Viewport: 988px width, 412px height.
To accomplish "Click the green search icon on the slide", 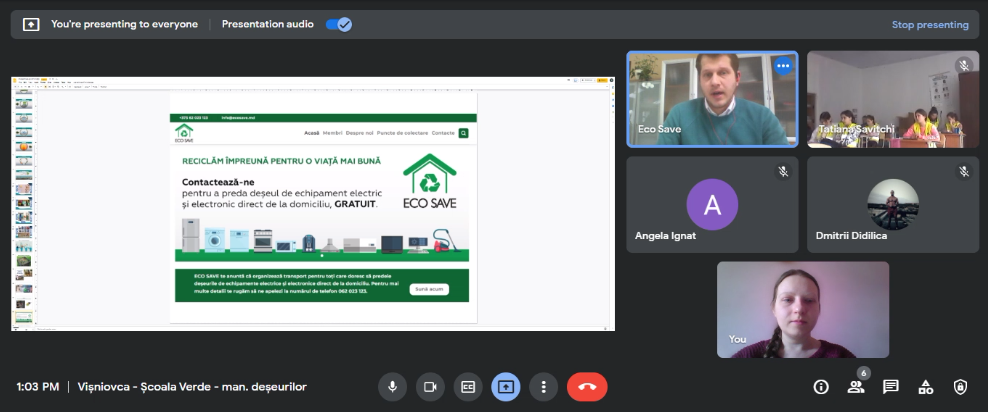I will (x=464, y=133).
